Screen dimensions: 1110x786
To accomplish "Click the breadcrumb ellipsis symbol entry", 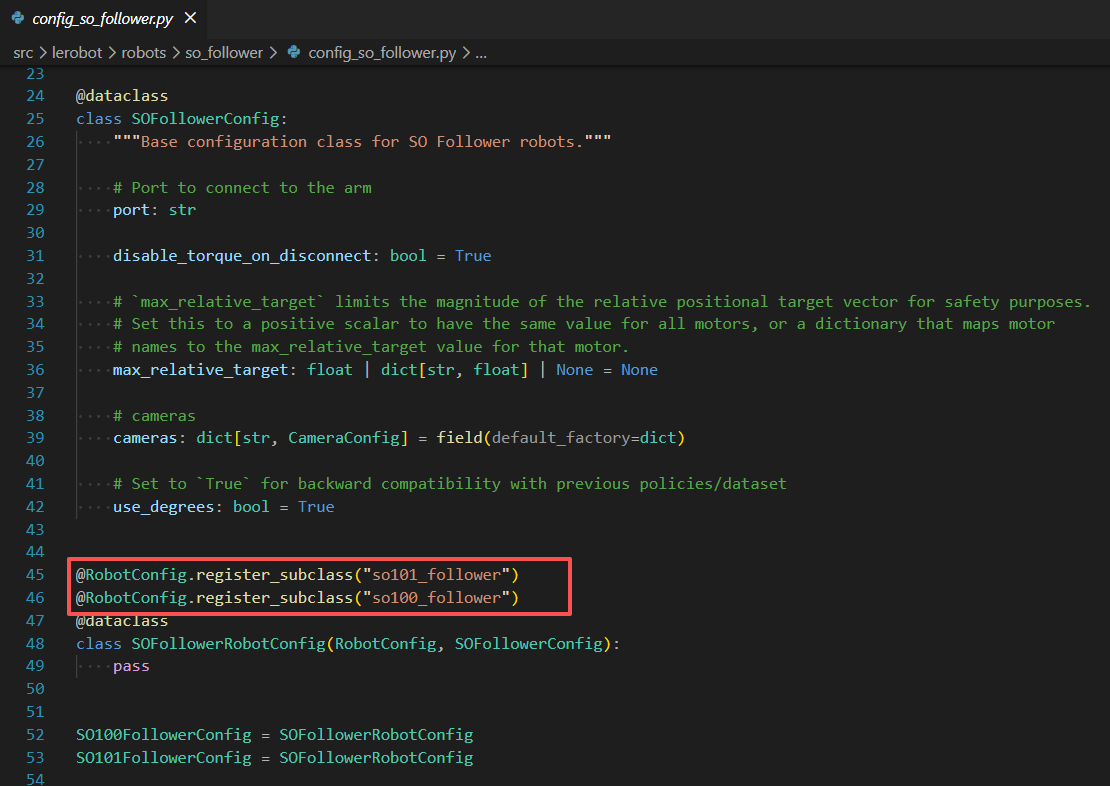I will click(x=481, y=53).
